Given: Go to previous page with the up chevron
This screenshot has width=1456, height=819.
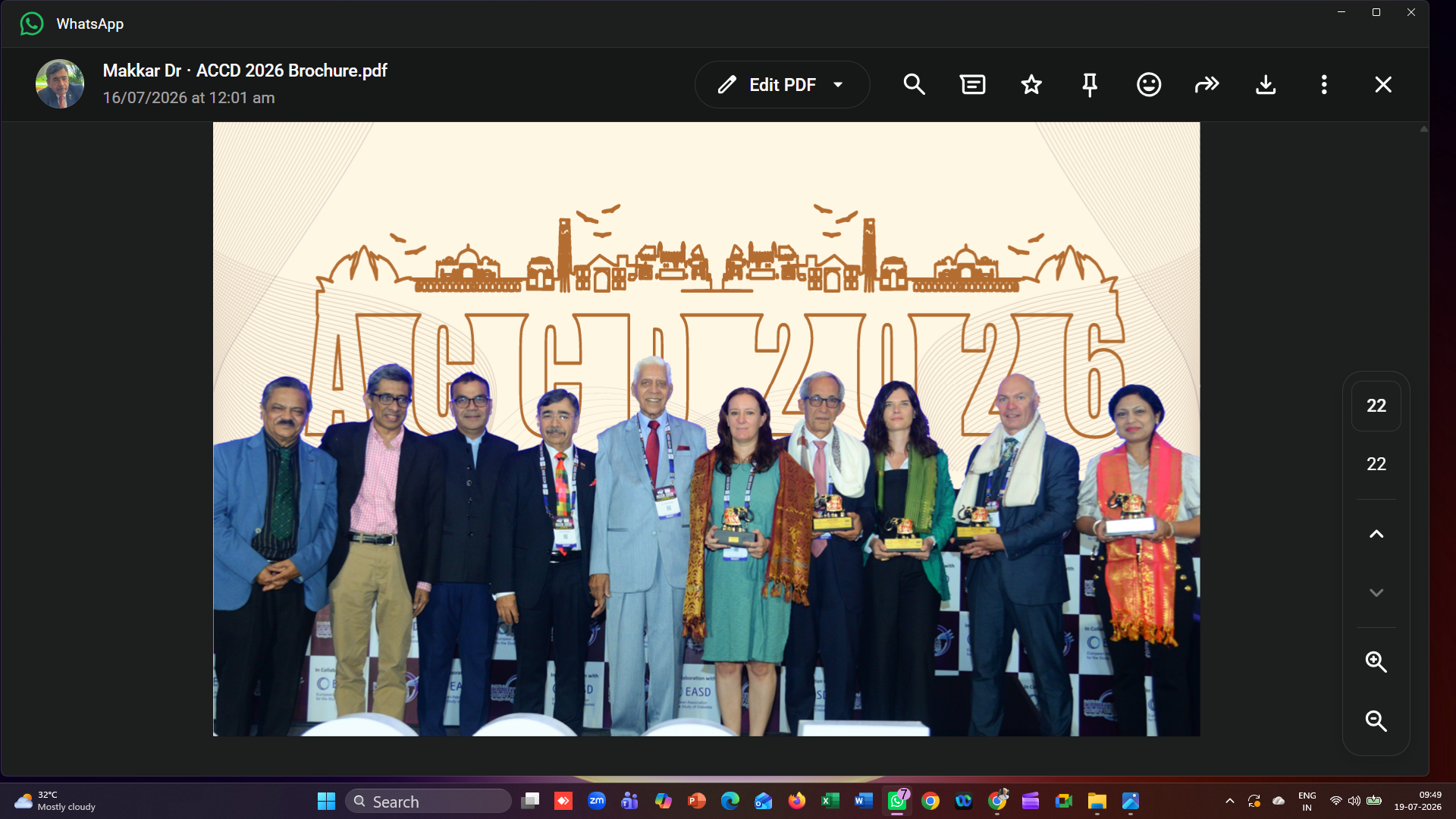Looking at the screenshot, I should click(x=1376, y=534).
